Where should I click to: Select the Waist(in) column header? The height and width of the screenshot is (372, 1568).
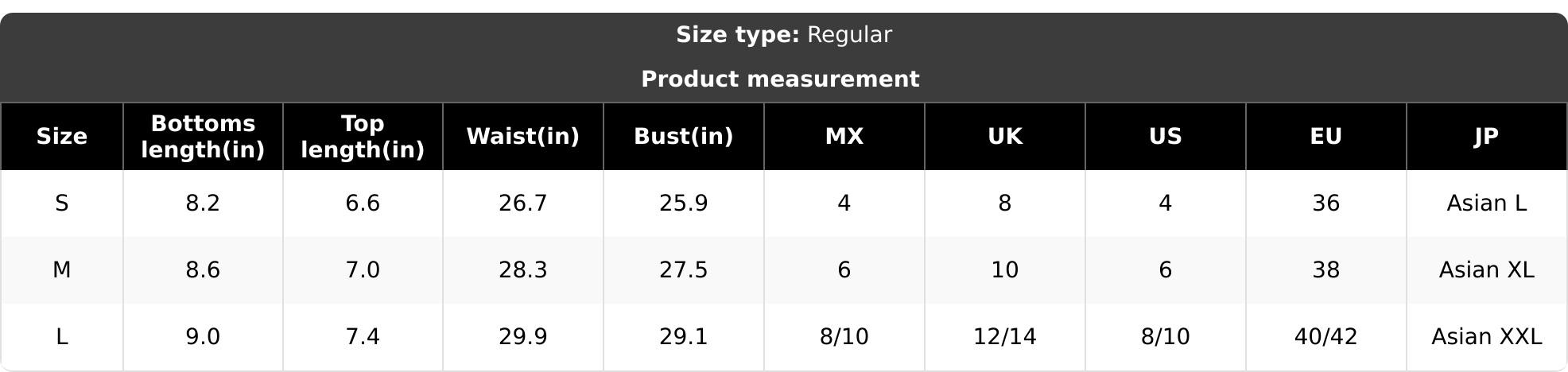click(523, 137)
